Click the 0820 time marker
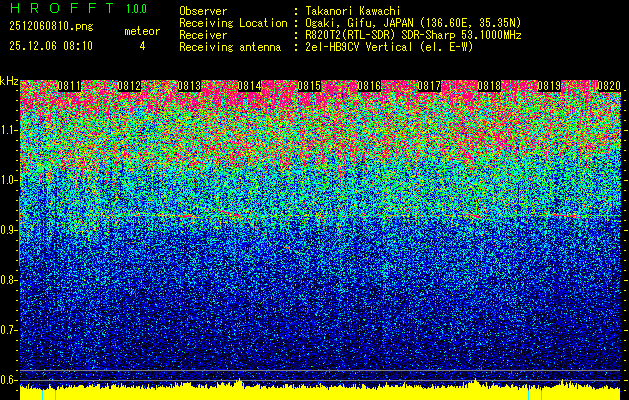 tap(608, 86)
